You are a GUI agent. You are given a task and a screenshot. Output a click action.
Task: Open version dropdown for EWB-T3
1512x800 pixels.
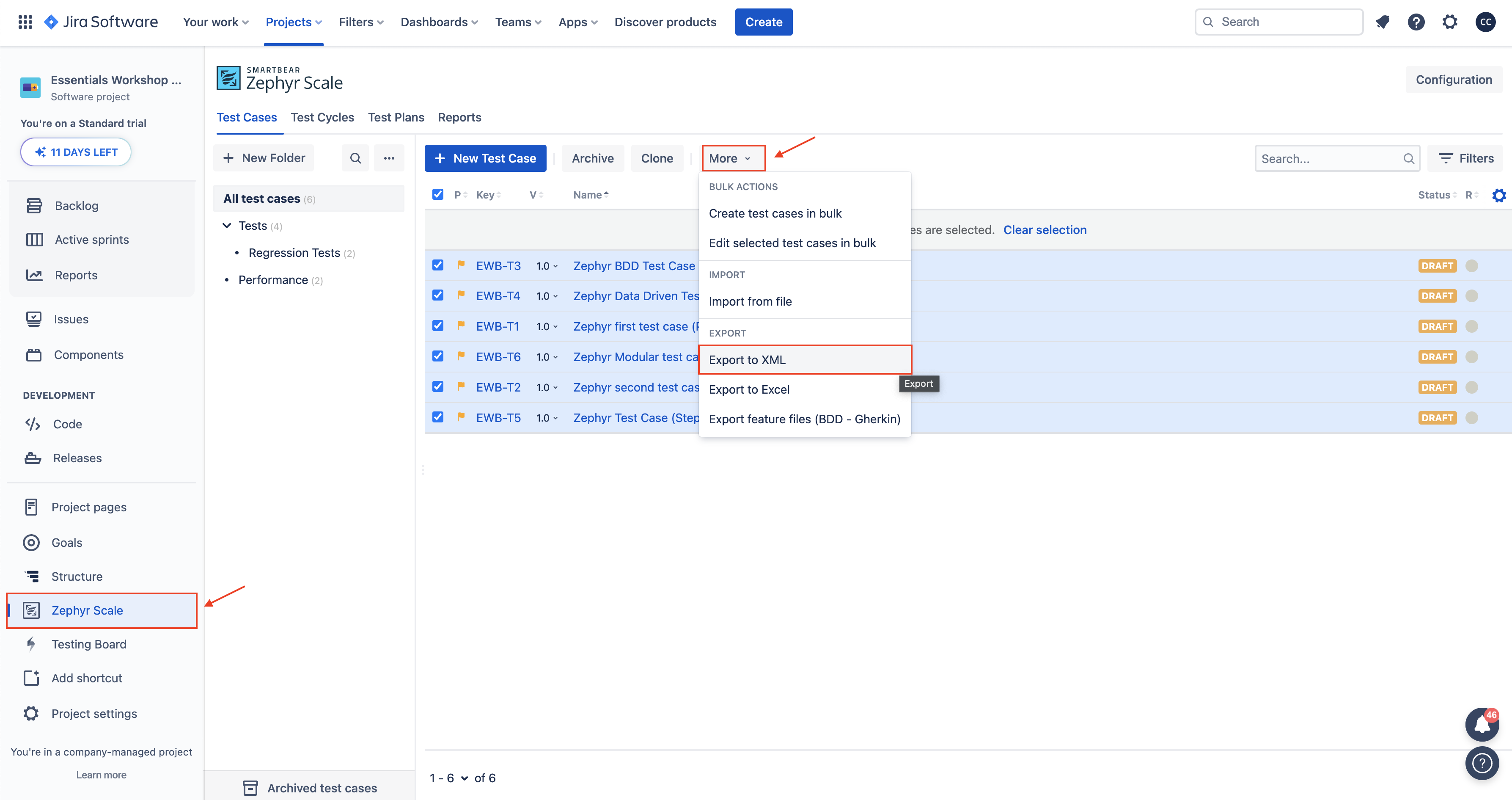pos(547,266)
